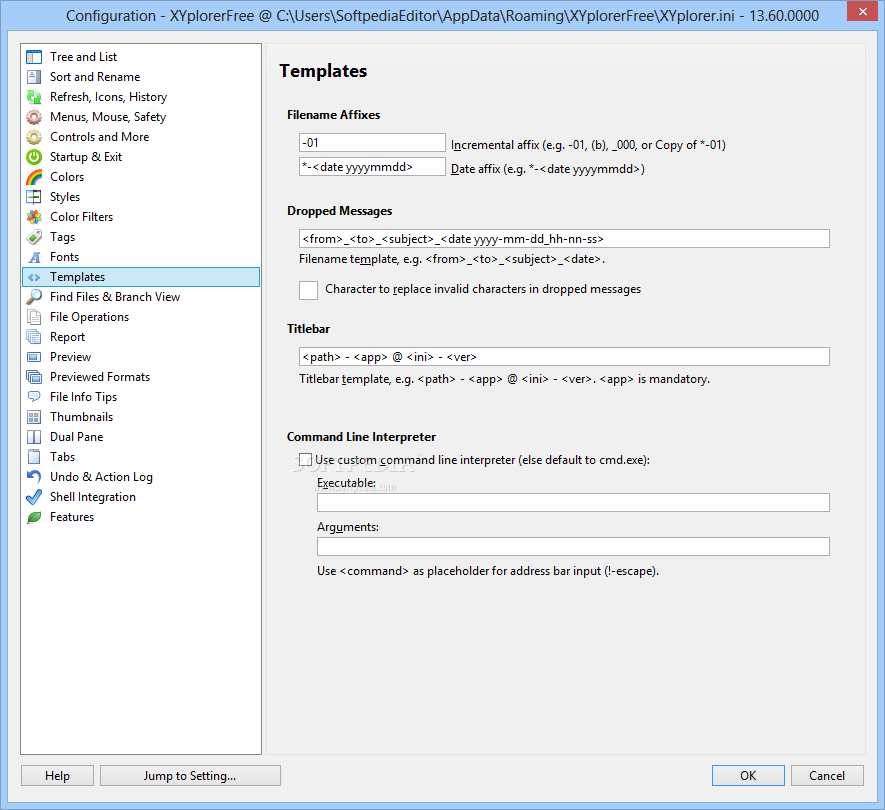The image size is (885, 810).
Task: Open the Fonts letter icon
Action: pos(34,257)
